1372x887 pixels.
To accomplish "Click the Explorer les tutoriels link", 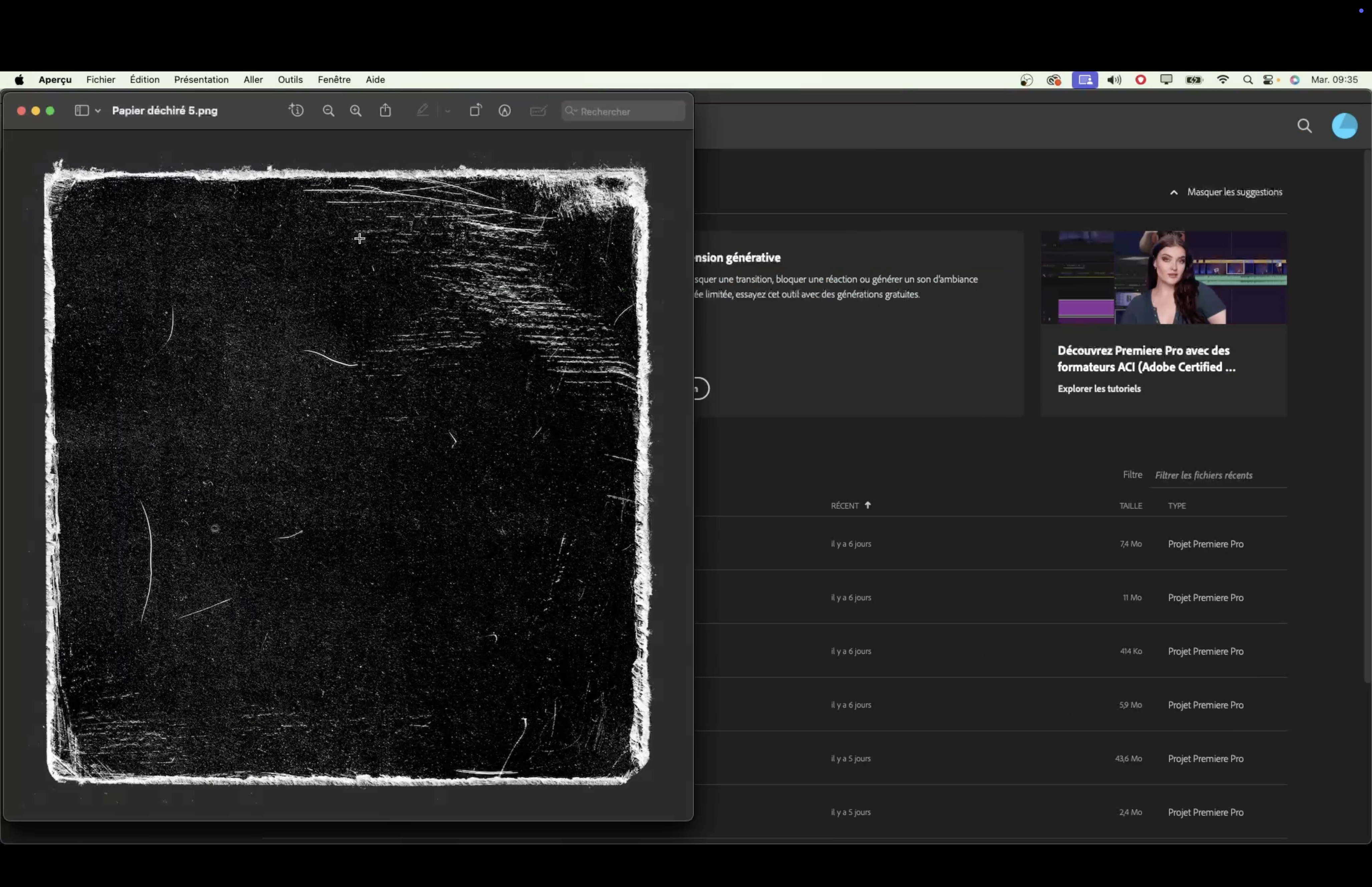I will click(1098, 389).
